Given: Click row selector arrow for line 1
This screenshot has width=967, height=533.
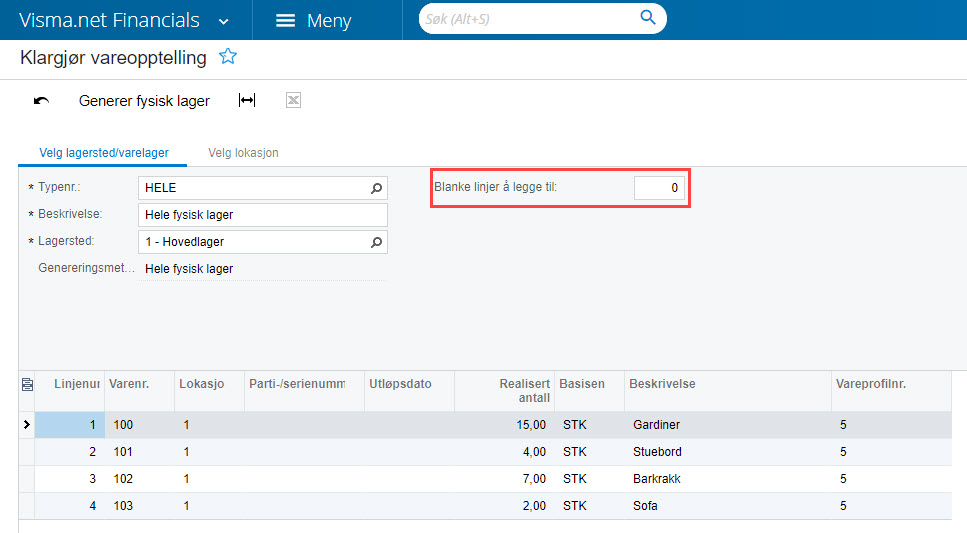Looking at the screenshot, I should point(27,424).
